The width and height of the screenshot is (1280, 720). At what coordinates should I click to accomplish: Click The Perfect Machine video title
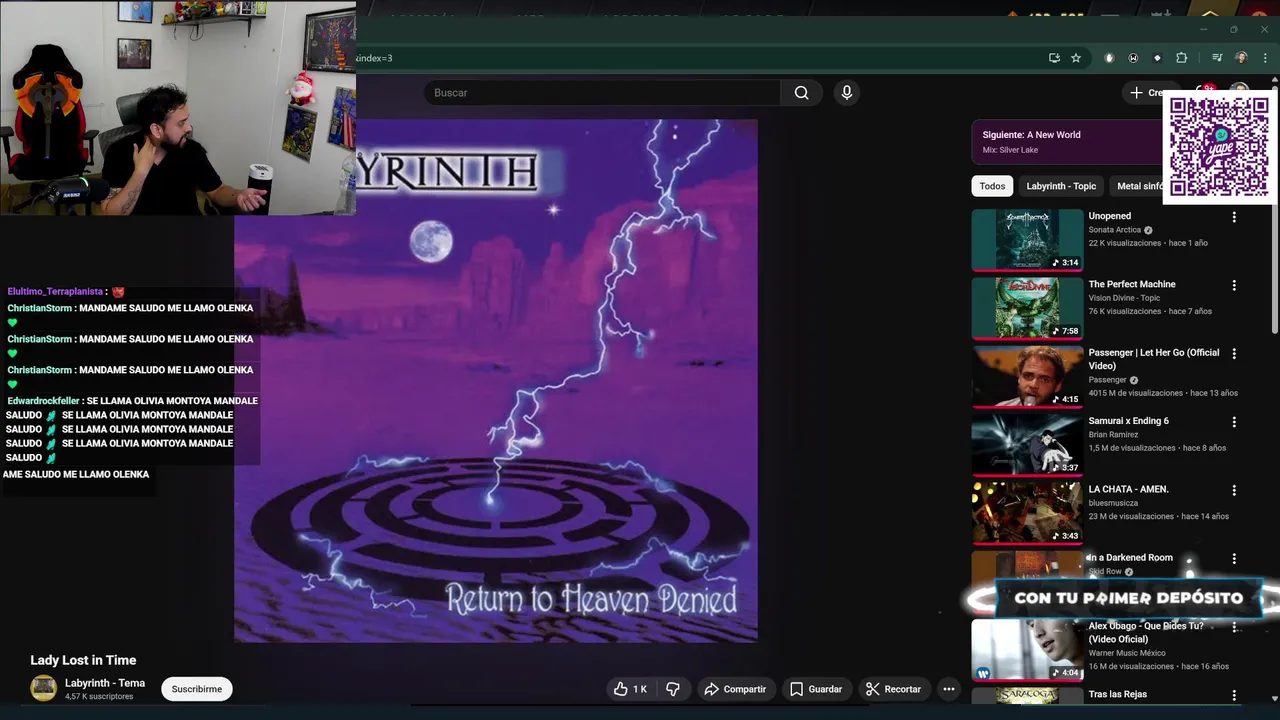1131,284
